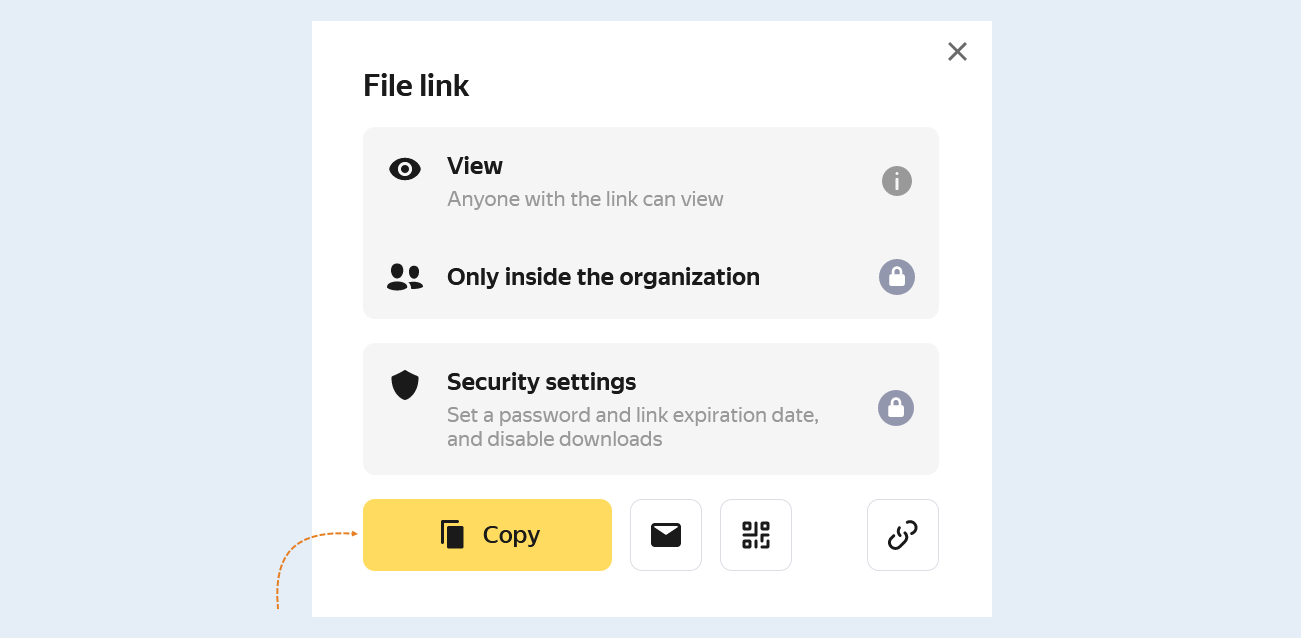Click the password and expiration description text
Image resolution: width=1301 pixels, height=638 pixels.
pyautogui.click(x=633, y=427)
